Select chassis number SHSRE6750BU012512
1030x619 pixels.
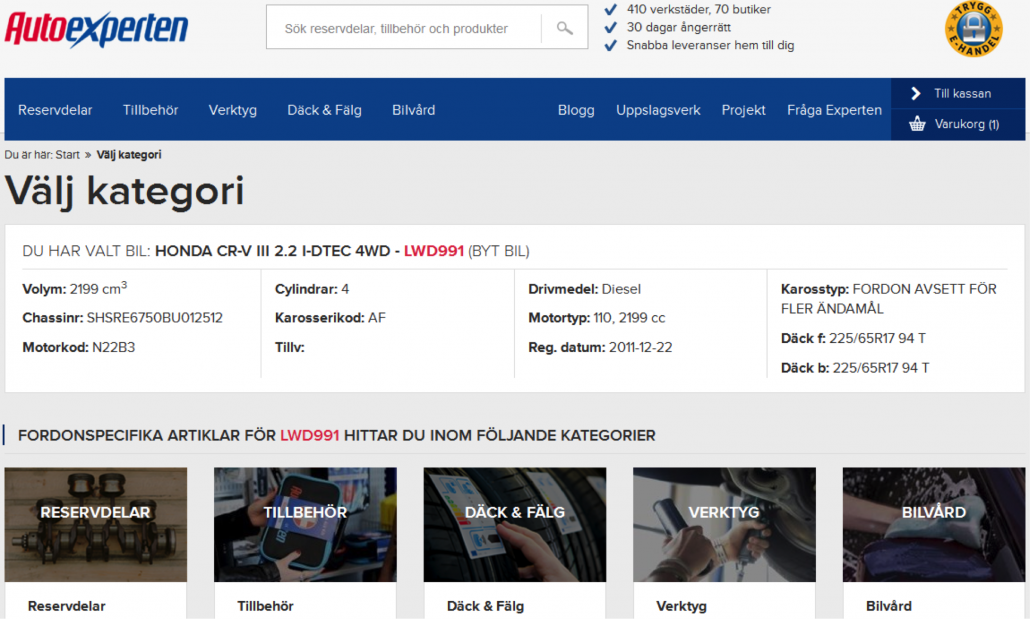155,318
